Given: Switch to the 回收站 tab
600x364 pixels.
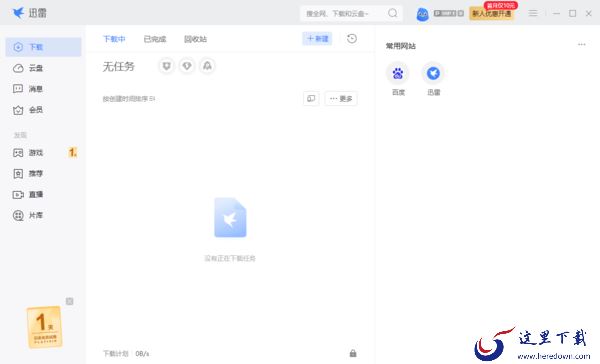Looking at the screenshot, I should click(x=195, y=39).
